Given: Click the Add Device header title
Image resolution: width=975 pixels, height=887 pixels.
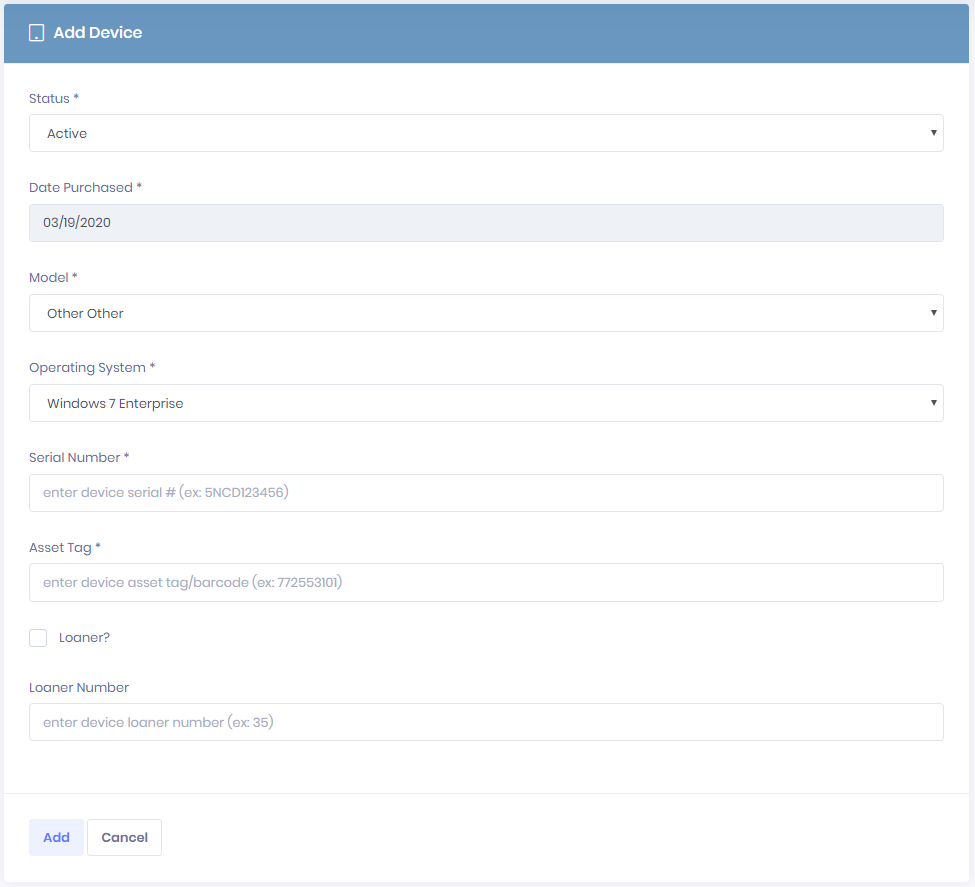Looking at the screenshot, I should 98,33.
